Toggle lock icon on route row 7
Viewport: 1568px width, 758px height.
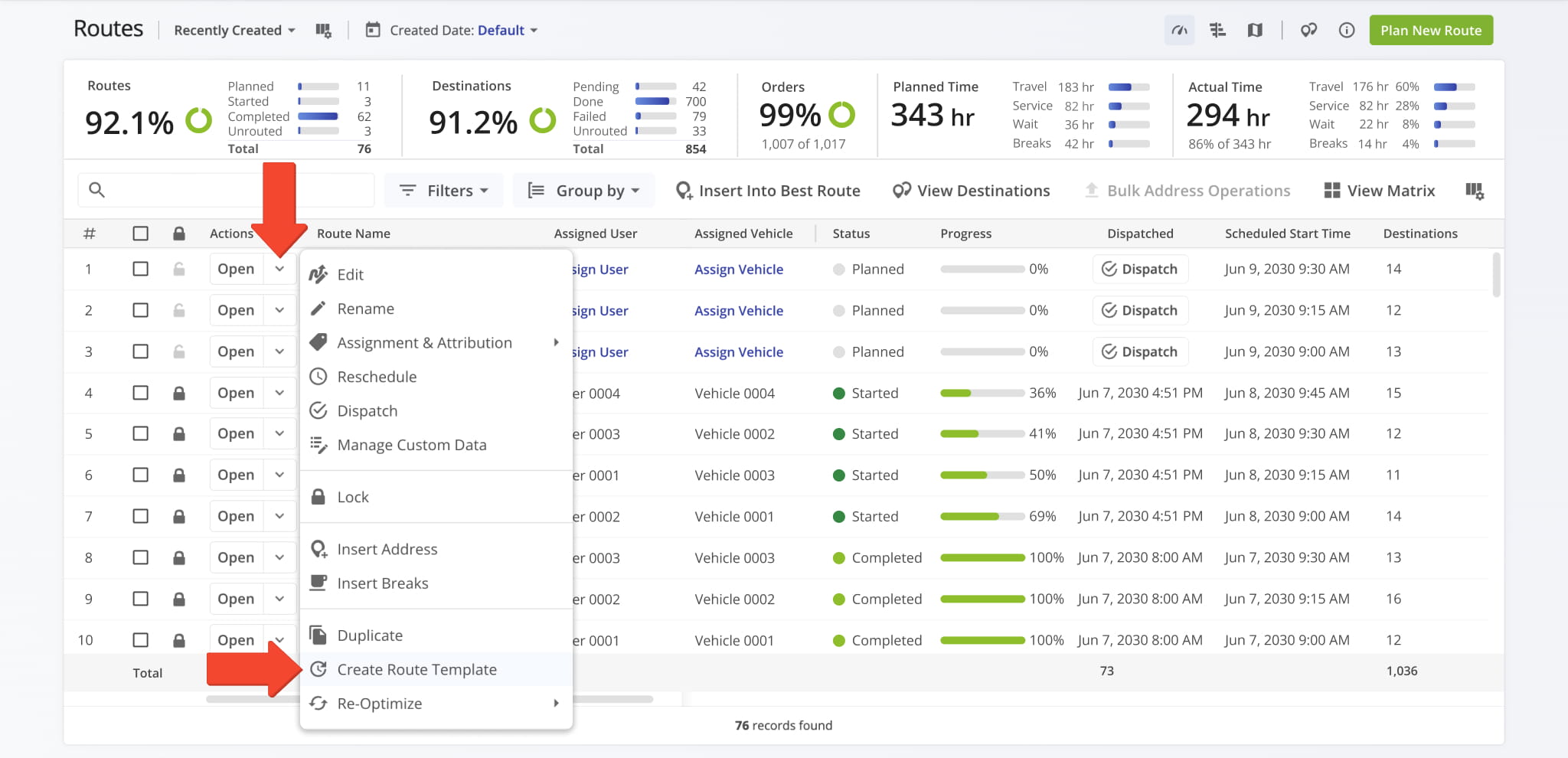tap(179, 516)
